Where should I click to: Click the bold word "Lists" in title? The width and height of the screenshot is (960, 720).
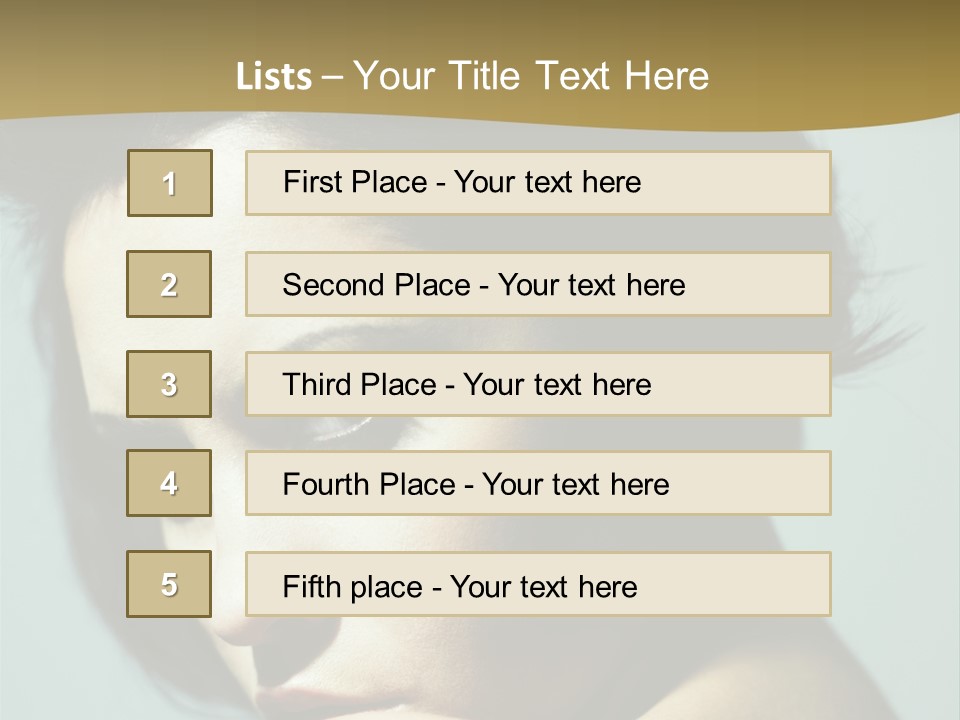pyautogui.click(x=273, y=77)
